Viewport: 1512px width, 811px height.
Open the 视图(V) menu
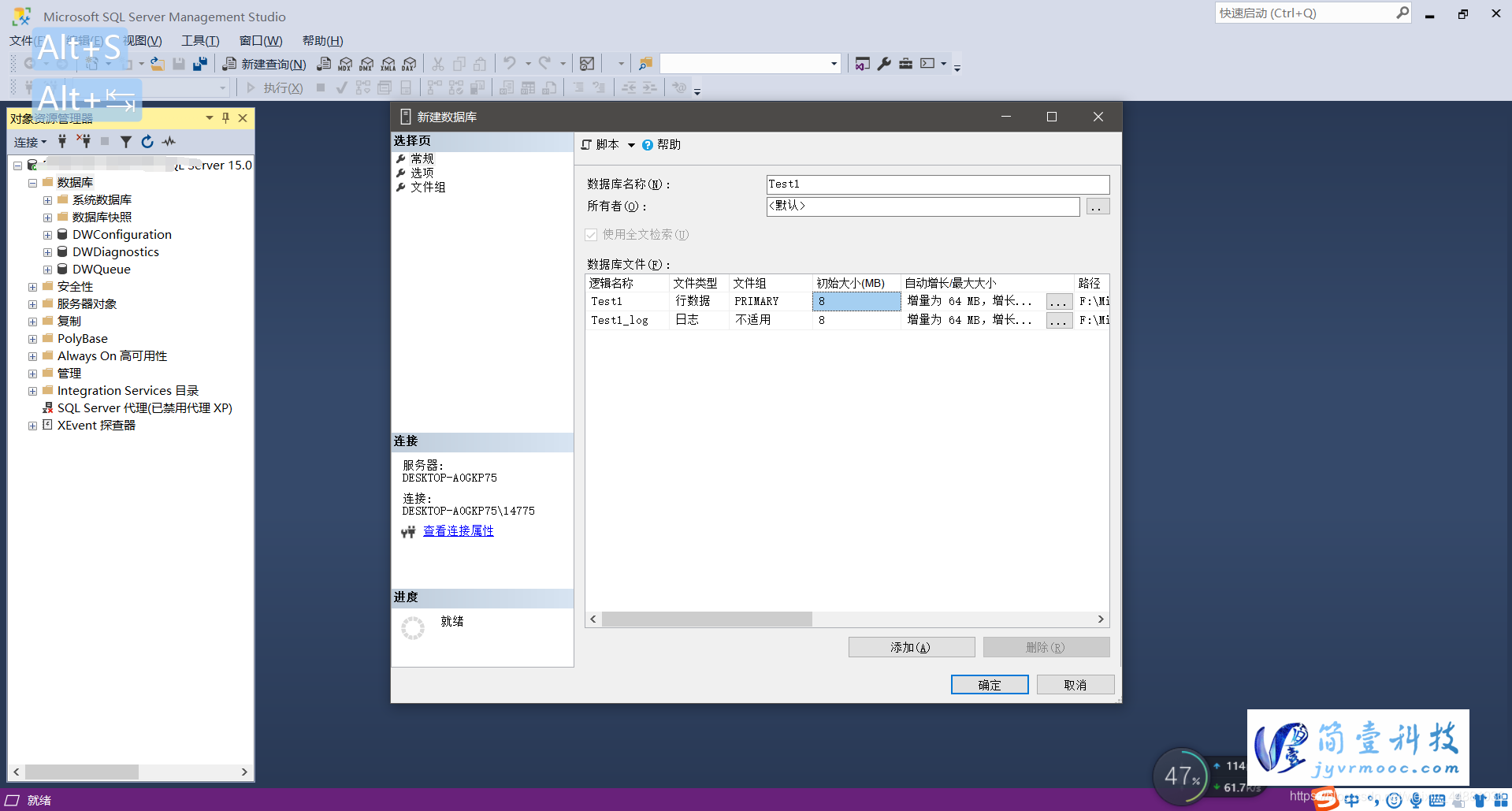pos(142,41)
